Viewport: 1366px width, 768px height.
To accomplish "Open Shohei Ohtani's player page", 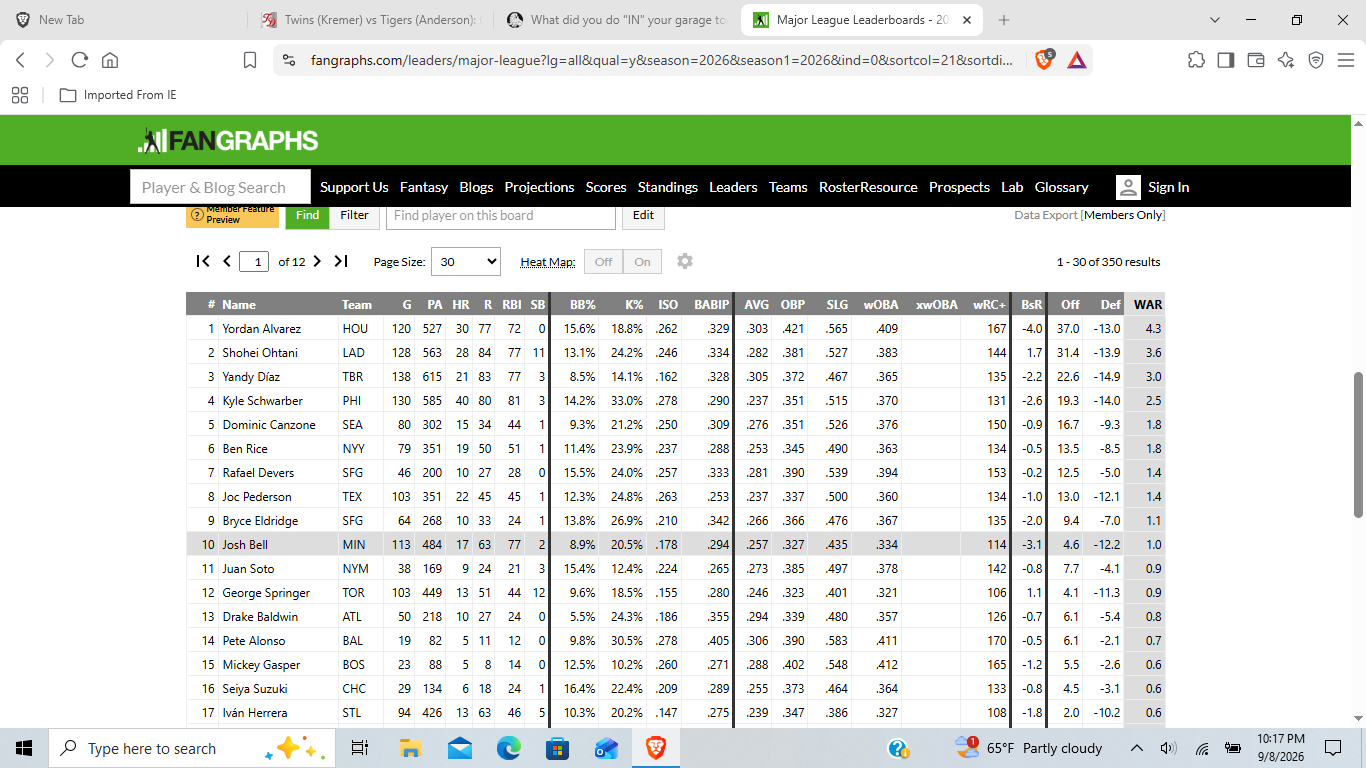I will [261, 353].
